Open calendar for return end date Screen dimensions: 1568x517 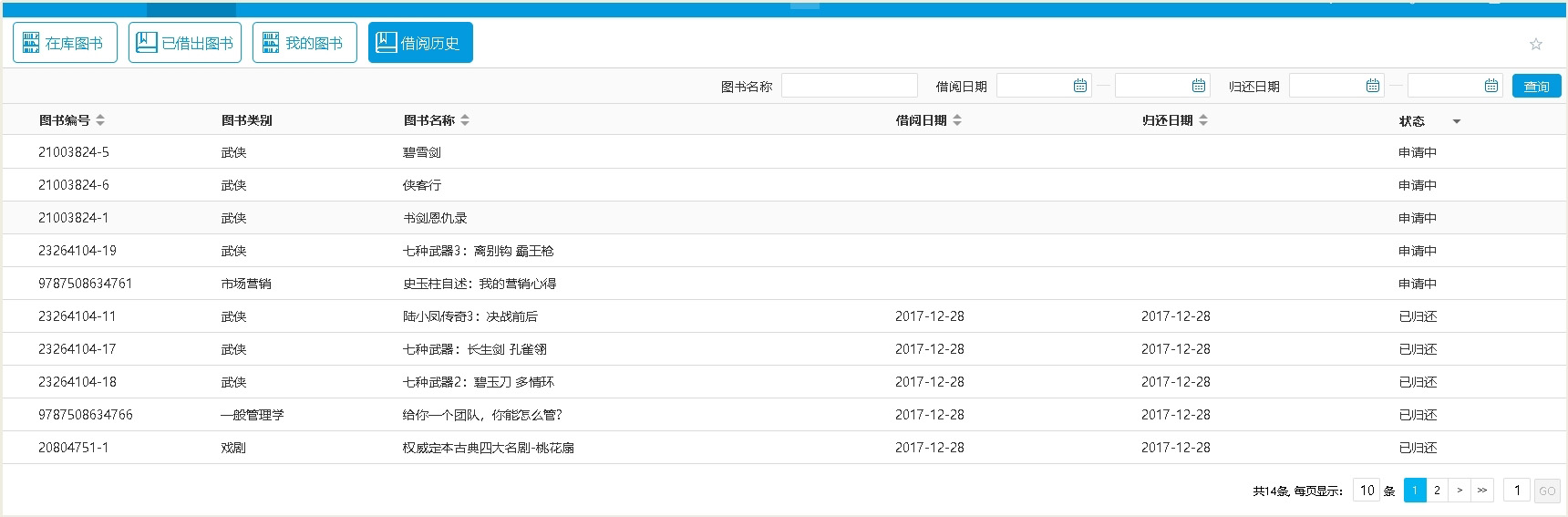pyautogui.click(x=1491, y=86)
